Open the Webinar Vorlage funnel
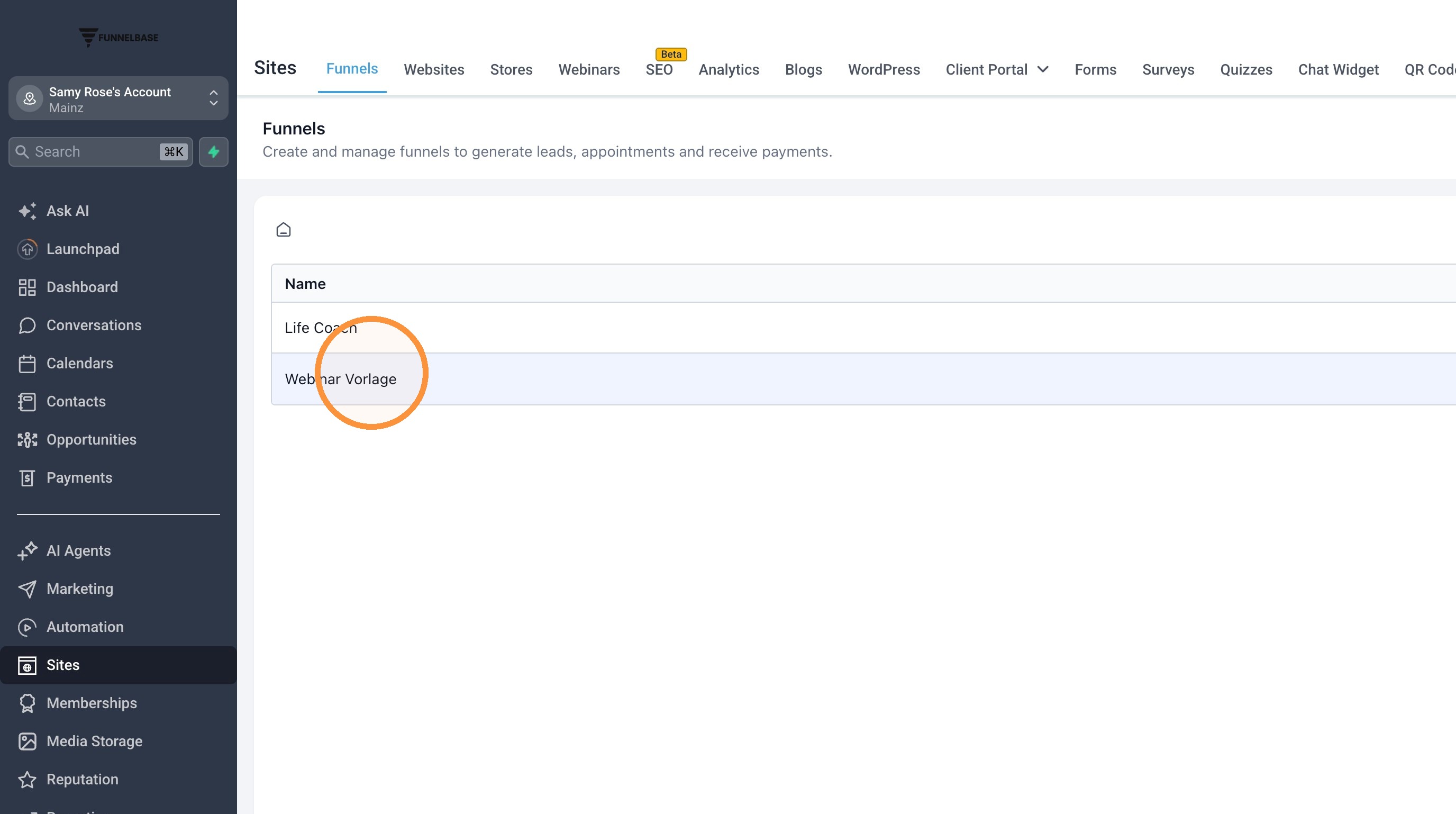Screen dimensions: 1456x814 click(340, 379)
